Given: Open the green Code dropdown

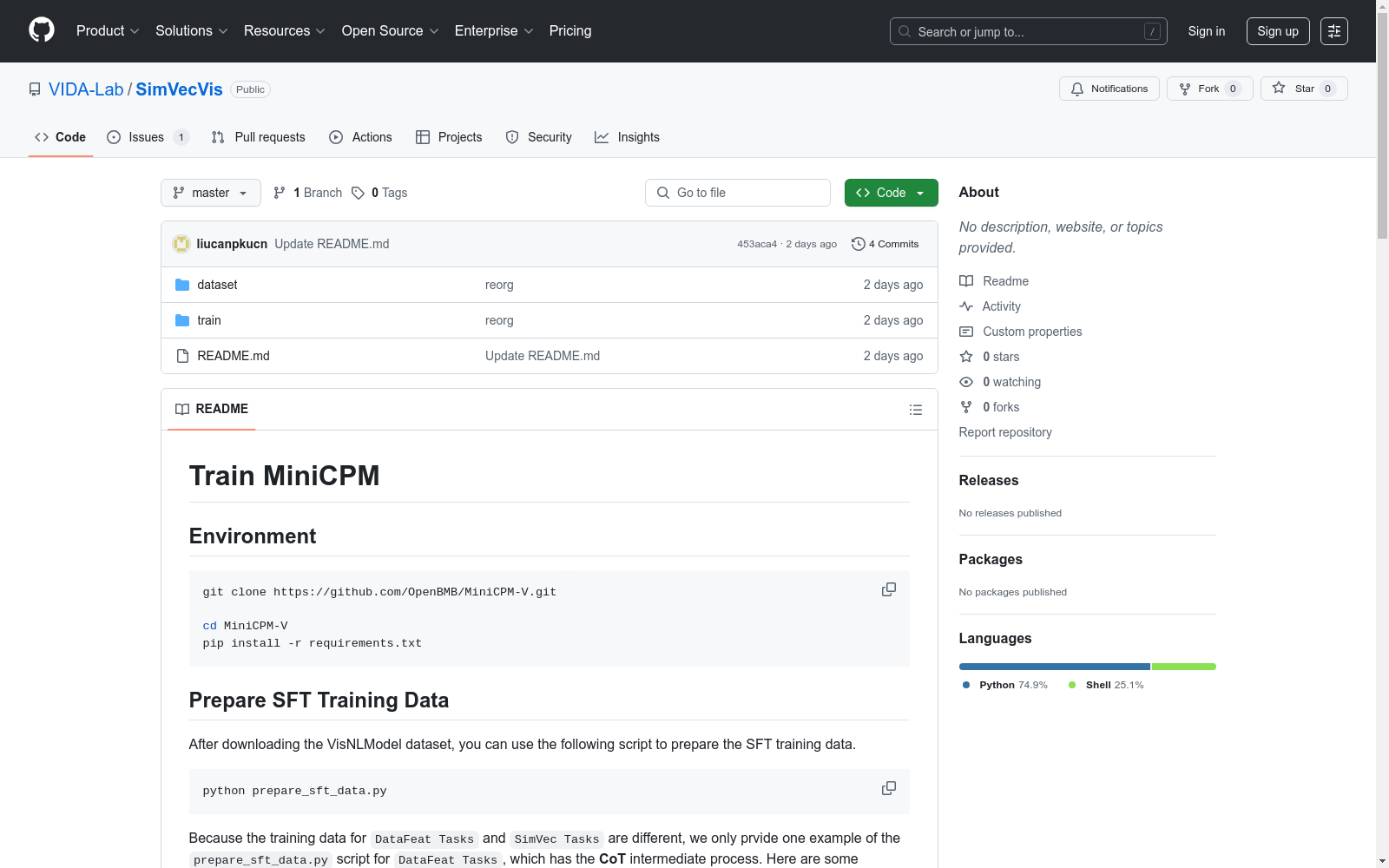Looking at the screenshot, I should tap(891, 193).
